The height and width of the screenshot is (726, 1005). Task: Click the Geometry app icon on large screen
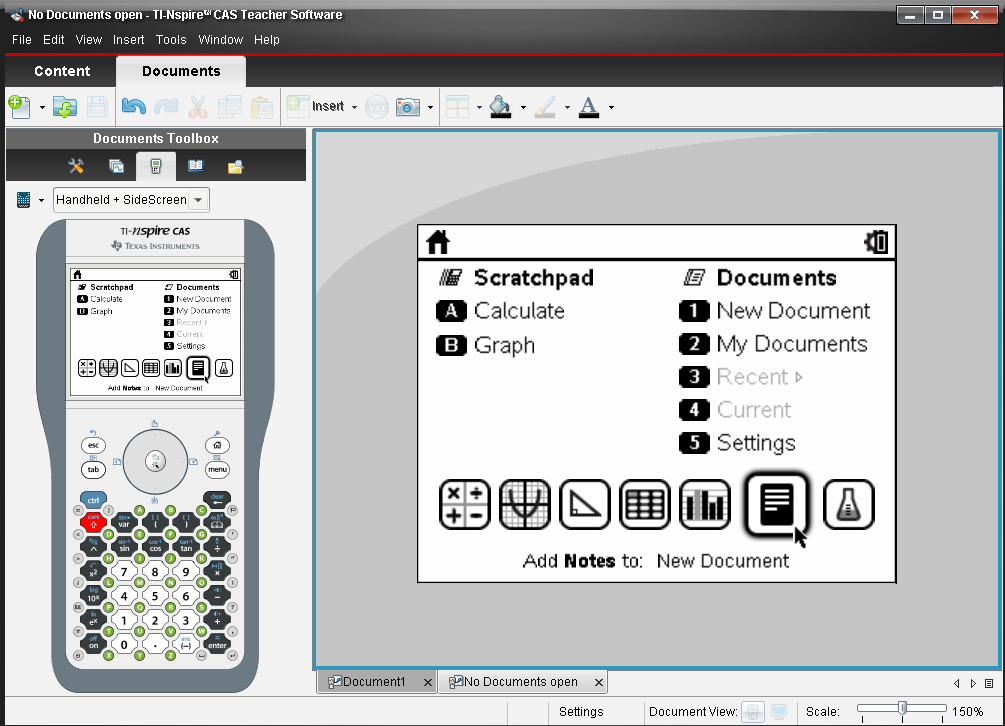585,505
